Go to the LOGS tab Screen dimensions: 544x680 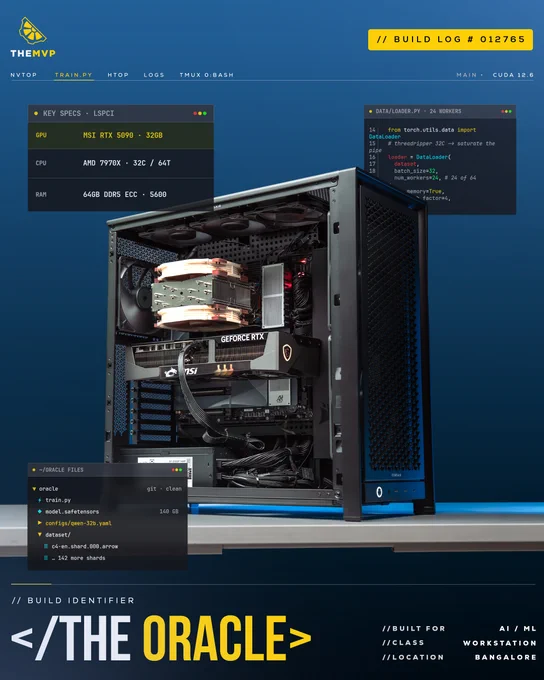pyautogui.click(x=154, y=75)
